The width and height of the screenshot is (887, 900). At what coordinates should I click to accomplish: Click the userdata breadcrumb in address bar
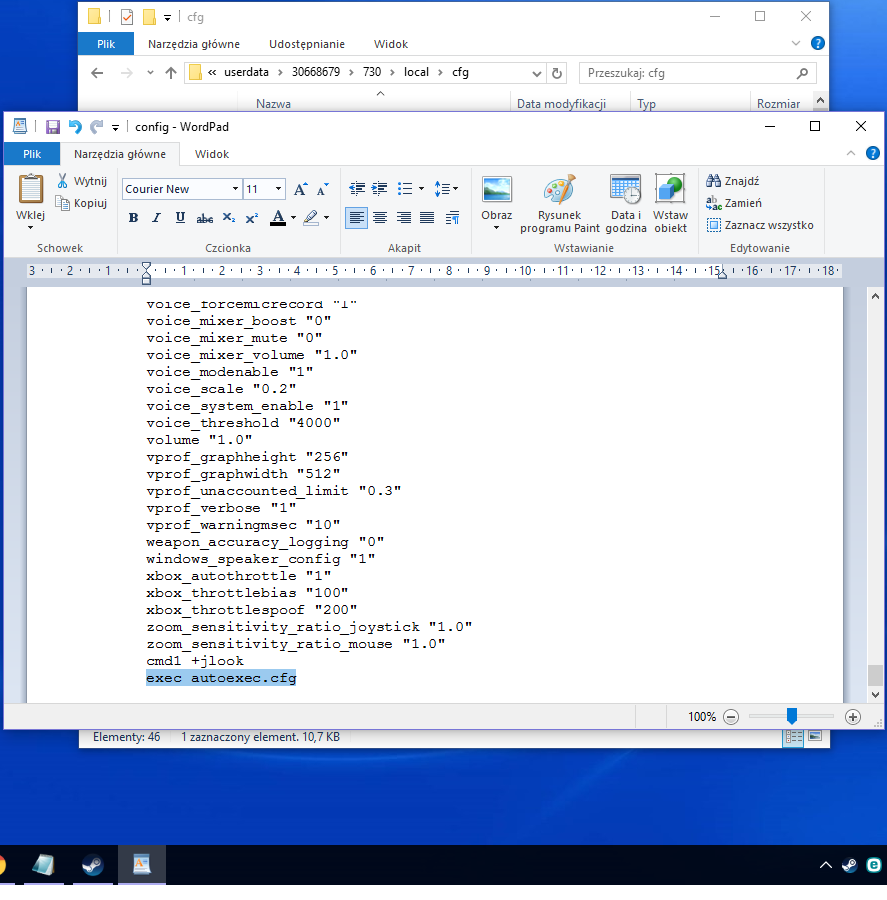coord(246,72)
